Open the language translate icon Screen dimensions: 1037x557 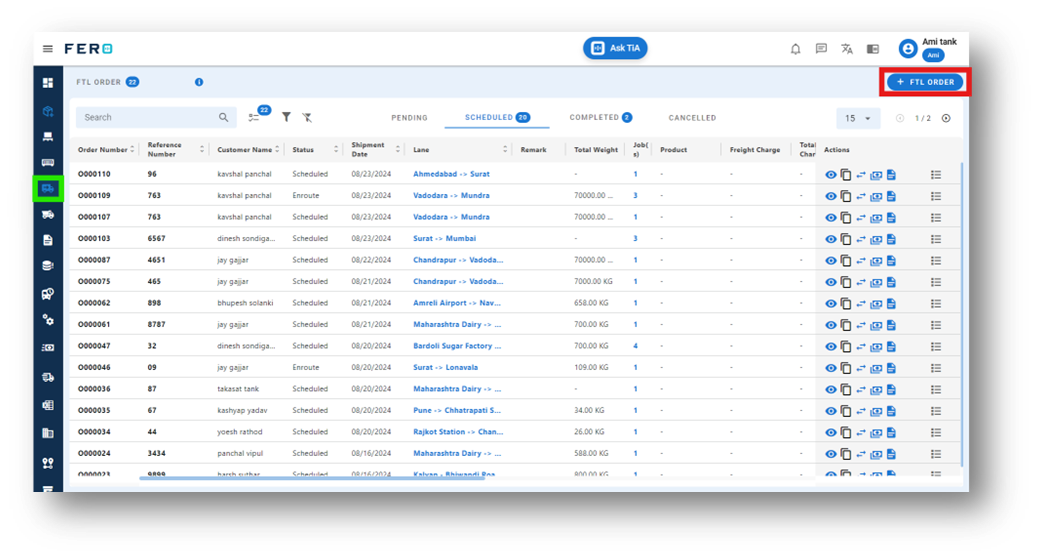[847, 49]
